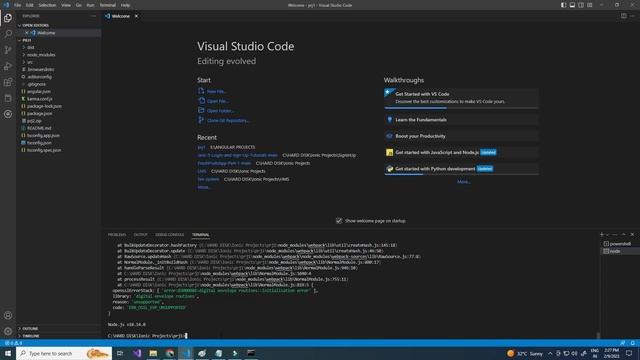This screenshot has height=360, width=640.
Task: Open the Explorer view in activity bar
Action: click(x=8, y=18)
